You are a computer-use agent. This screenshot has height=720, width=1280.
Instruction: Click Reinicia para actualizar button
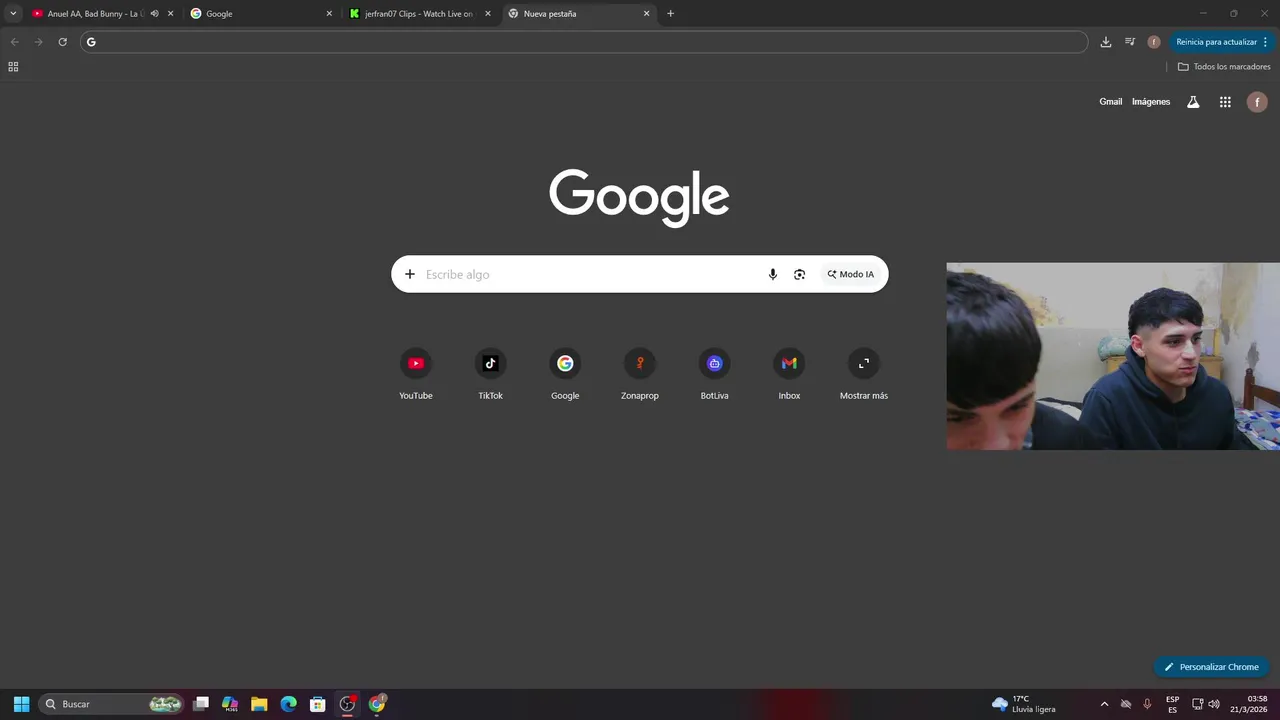point(1222,42)
